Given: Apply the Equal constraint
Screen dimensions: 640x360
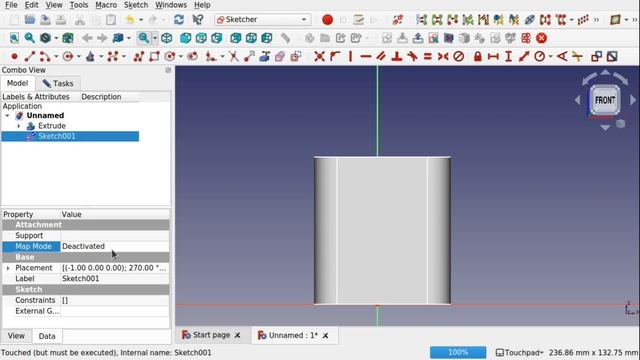Looking at the screenshot, I should click(428, 56).
